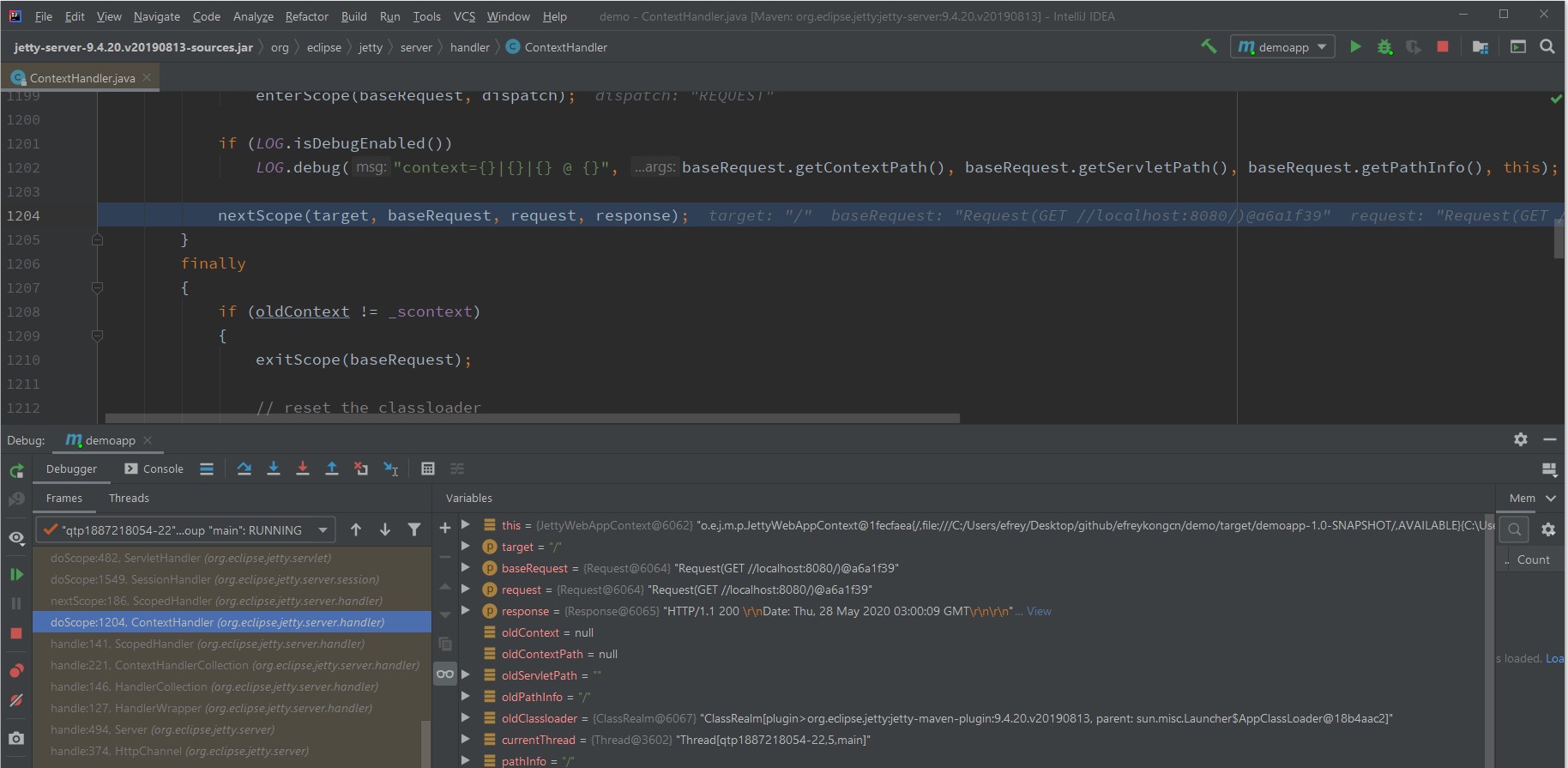
Task: Open the Evaluate Expression calculator
Action: tap(428, 469)
